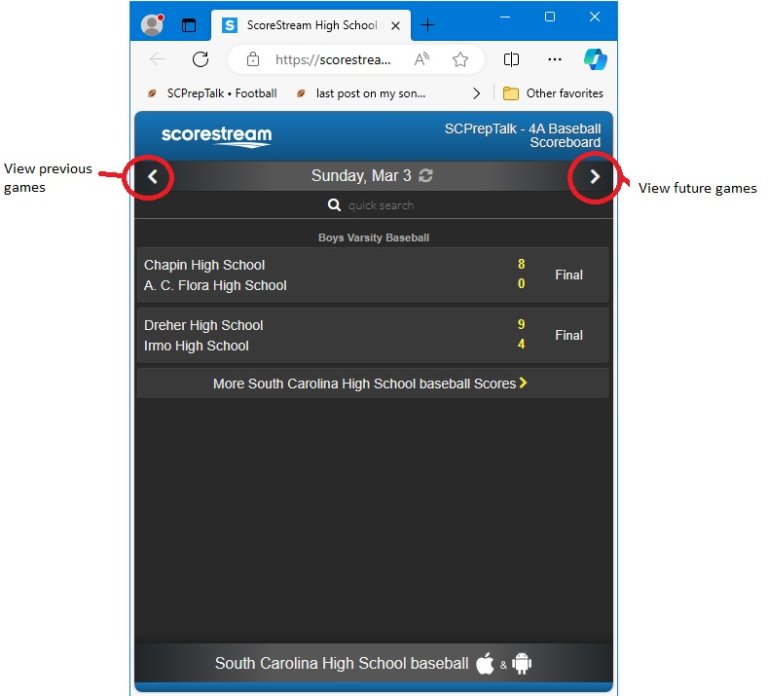Click the scorestream address bar URL
This screenshot has height=696, width=768.
point(333,60)
